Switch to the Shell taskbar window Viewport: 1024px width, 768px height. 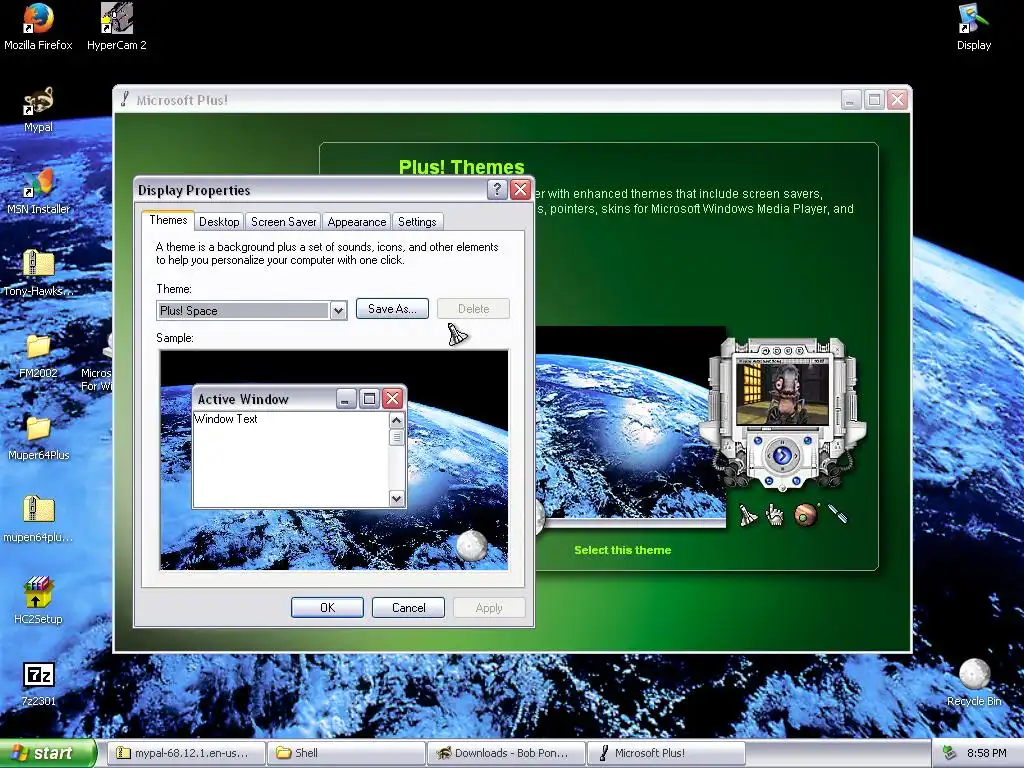(346, 753)
